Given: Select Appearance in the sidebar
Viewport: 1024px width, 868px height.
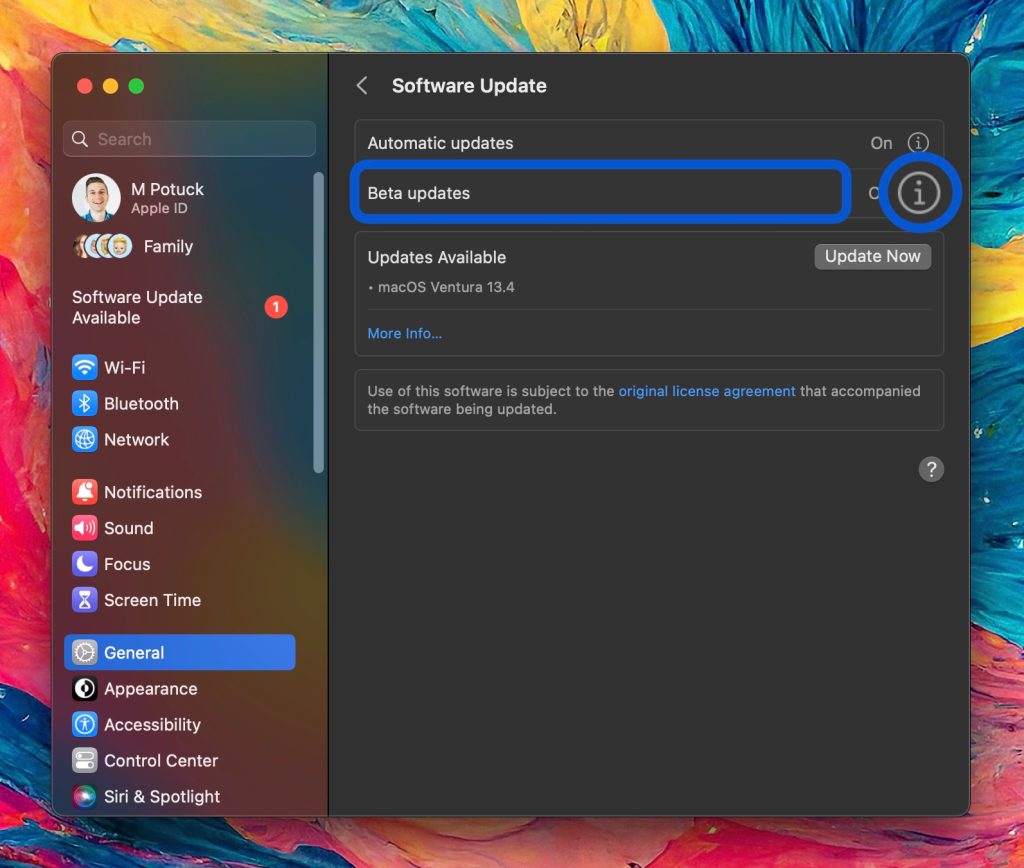Looking at the screenshot, I should tap(150, 689).
